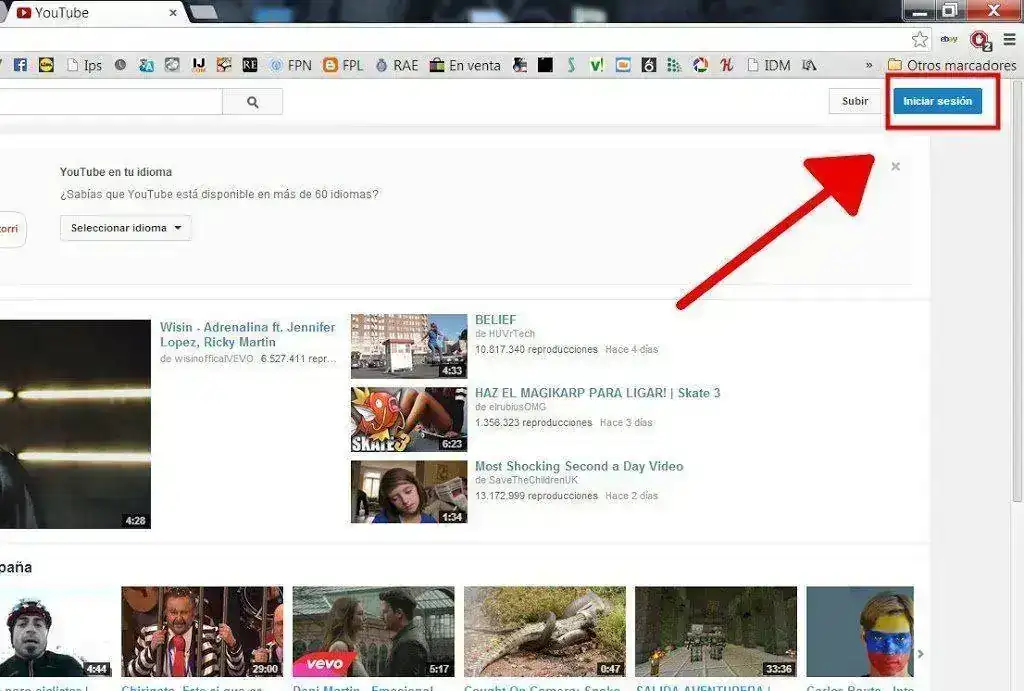Open the Seleccionar idioma dropdown

tap(124, 228)
